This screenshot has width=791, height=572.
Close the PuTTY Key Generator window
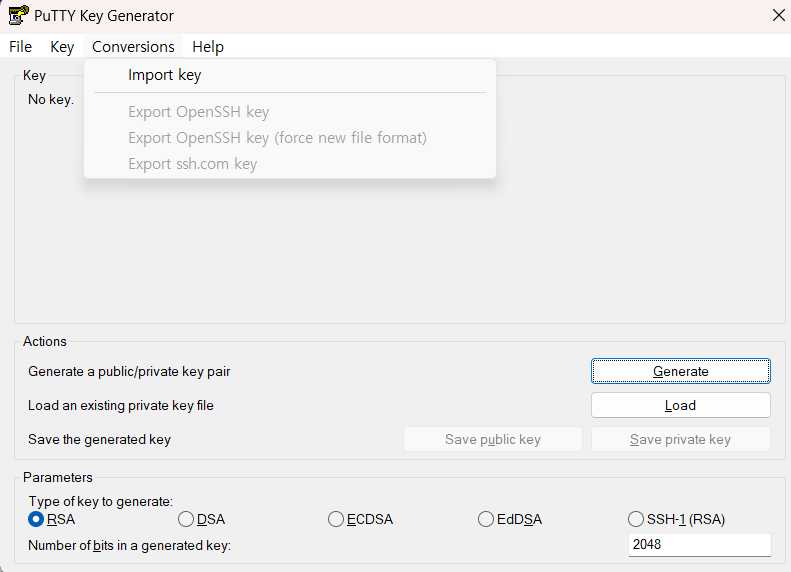778,15
